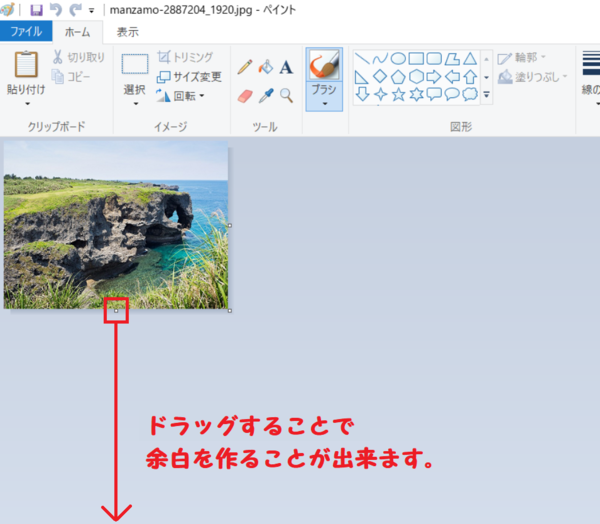Select the Magnifier tool
600x524 pixels.
(x=286, y=96)
